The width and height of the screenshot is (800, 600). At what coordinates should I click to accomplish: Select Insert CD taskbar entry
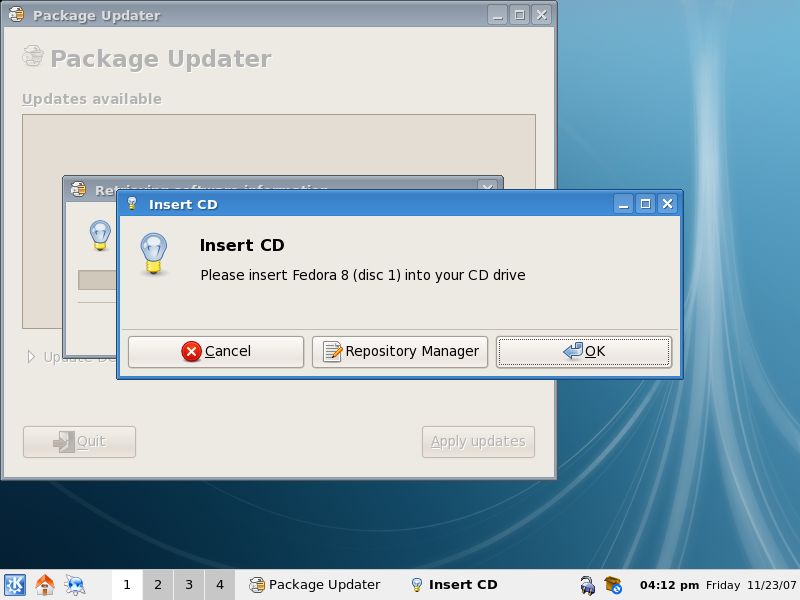(x=455, y=585)
